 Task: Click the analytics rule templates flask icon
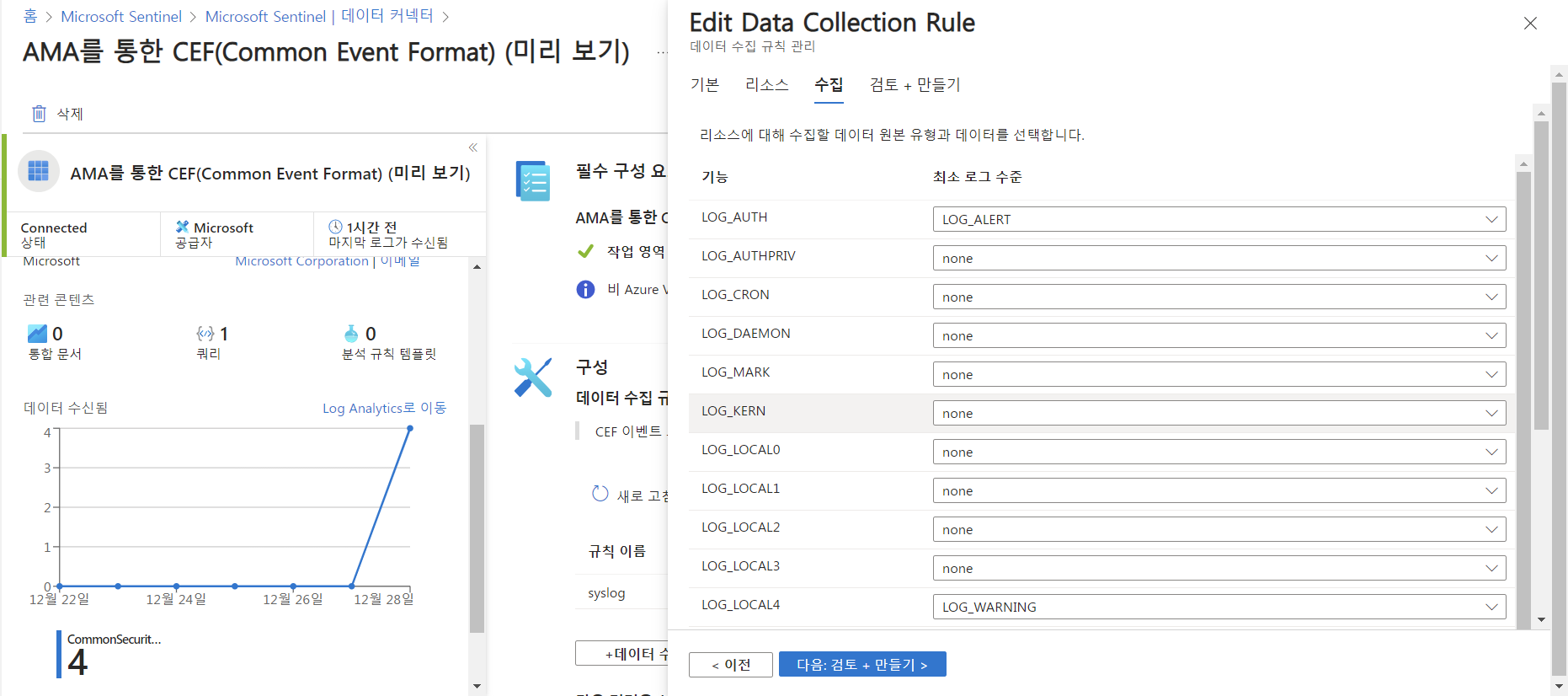tap(351, 334)
